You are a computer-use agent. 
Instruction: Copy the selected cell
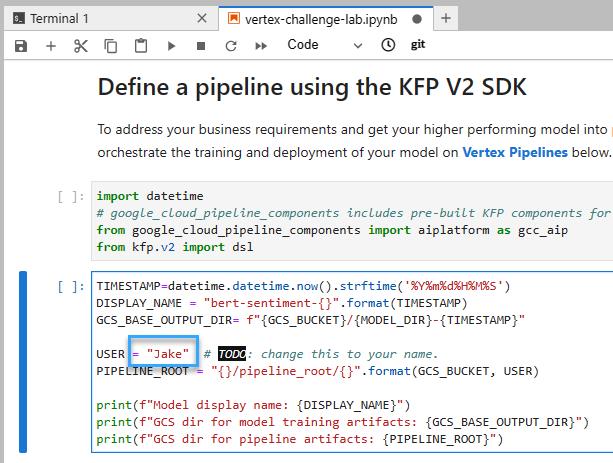111,46
